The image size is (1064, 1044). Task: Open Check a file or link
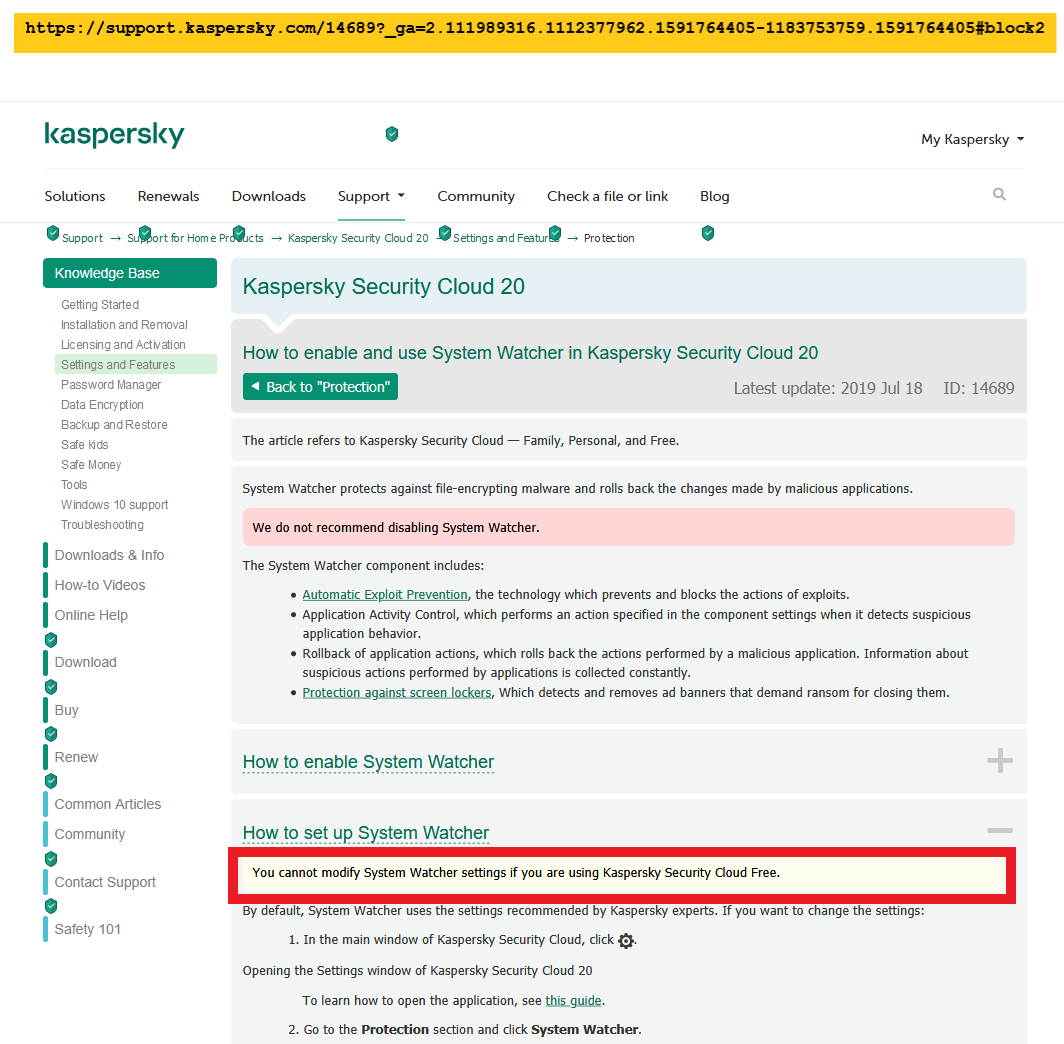click(607, 196)
